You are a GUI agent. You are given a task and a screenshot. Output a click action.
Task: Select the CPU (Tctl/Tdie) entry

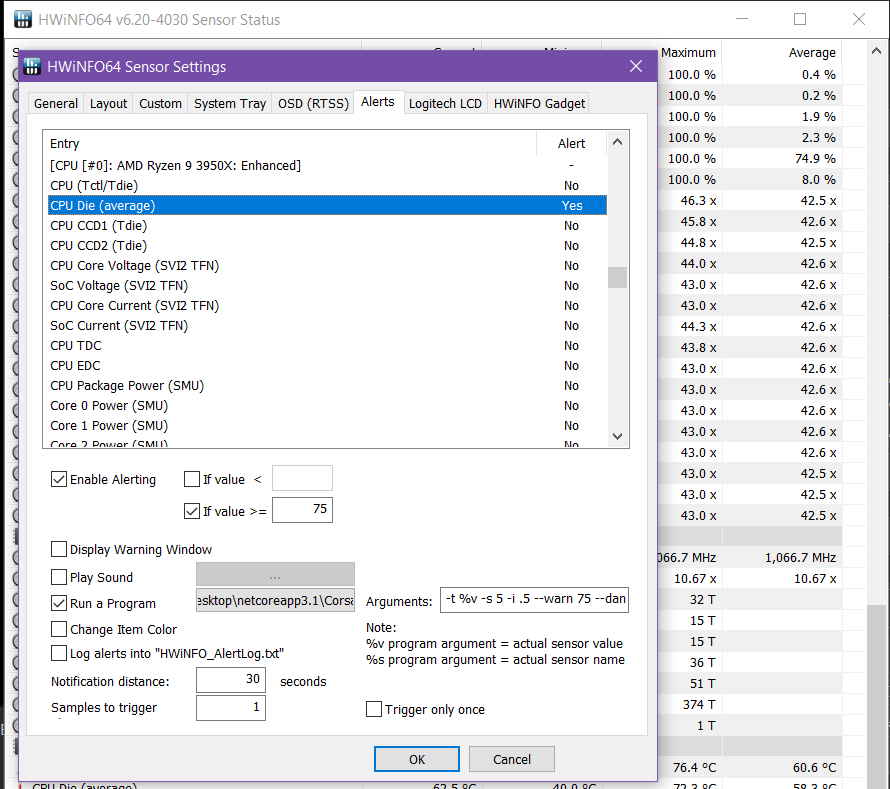(x=328, y=186)
